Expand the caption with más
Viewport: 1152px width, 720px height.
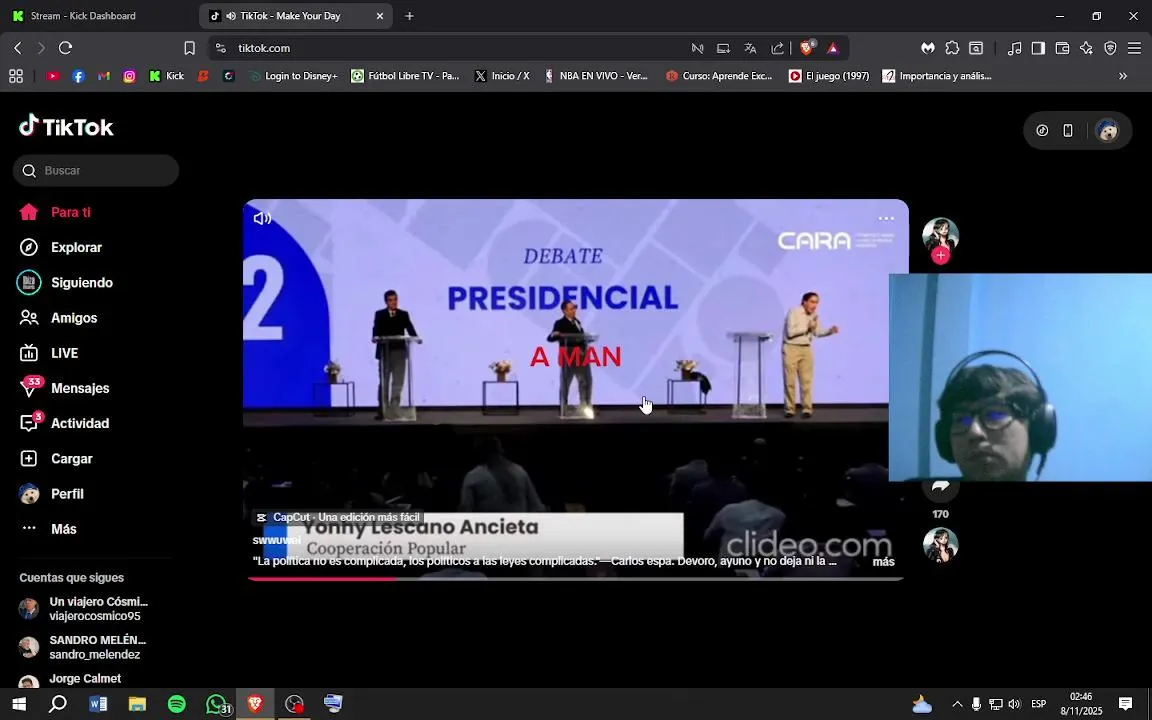pyautogui.click(x=883, y=562)
